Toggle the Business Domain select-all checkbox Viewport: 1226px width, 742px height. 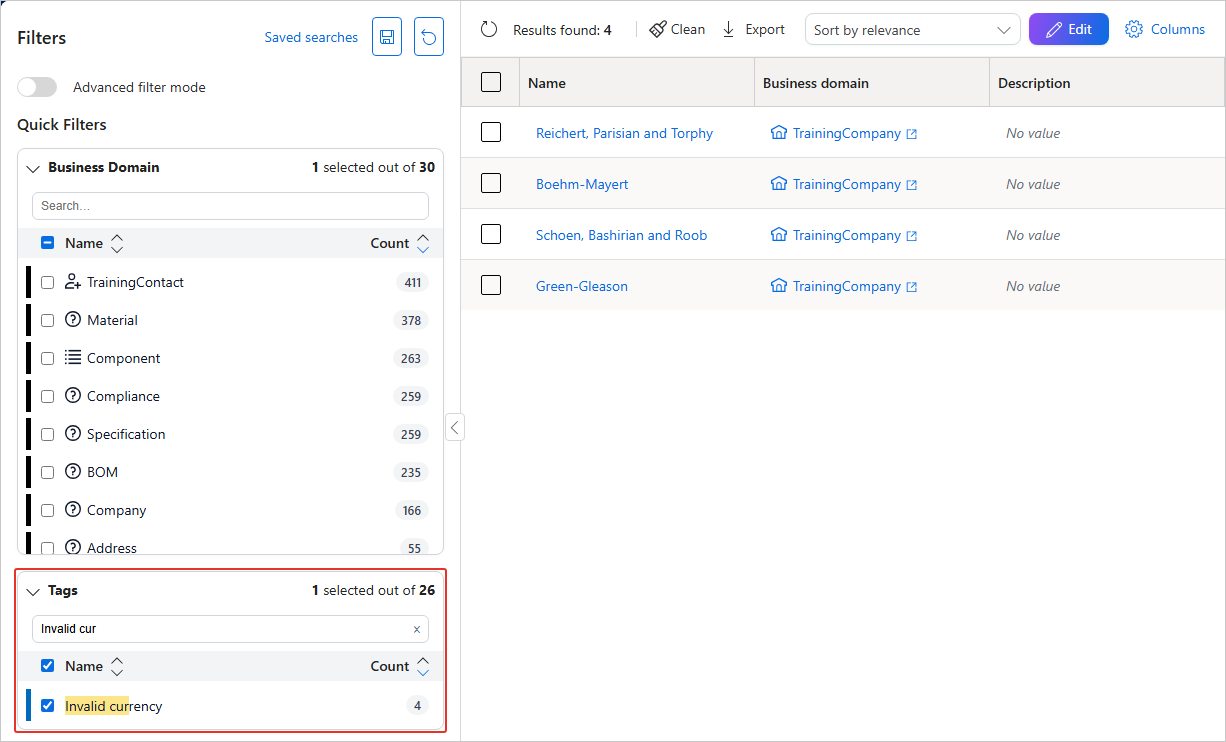point(47,242)
